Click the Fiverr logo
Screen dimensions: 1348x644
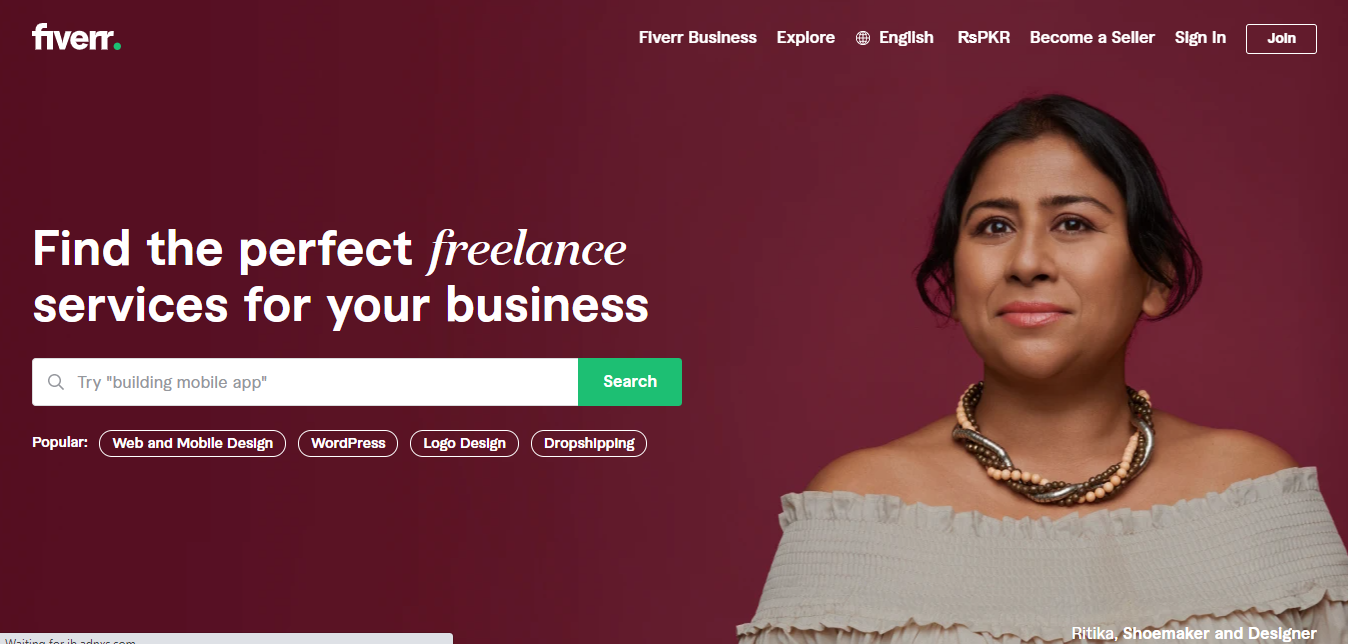pyautogui.click(x=77, y=38)
